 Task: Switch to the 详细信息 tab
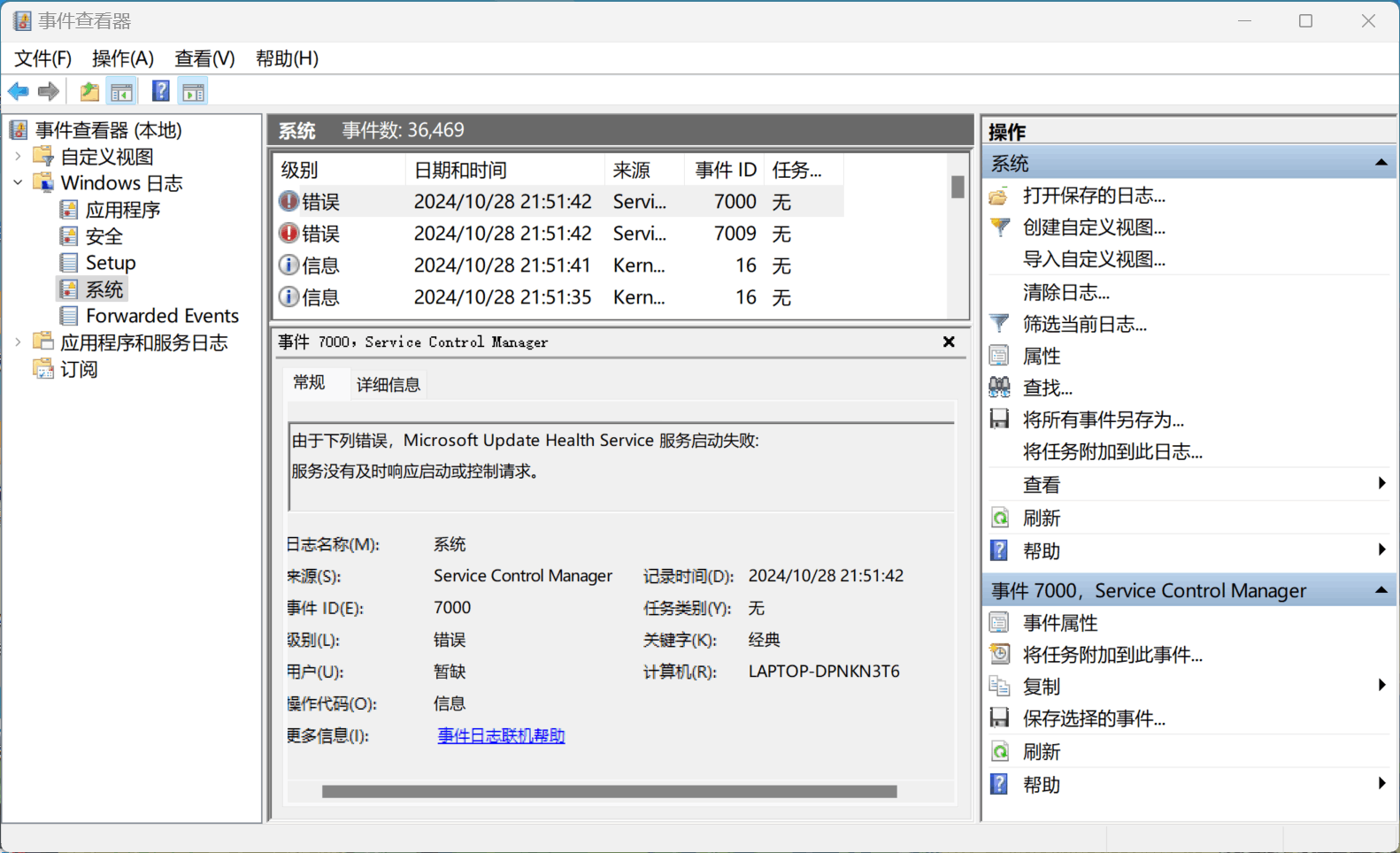tap(388, 384)
